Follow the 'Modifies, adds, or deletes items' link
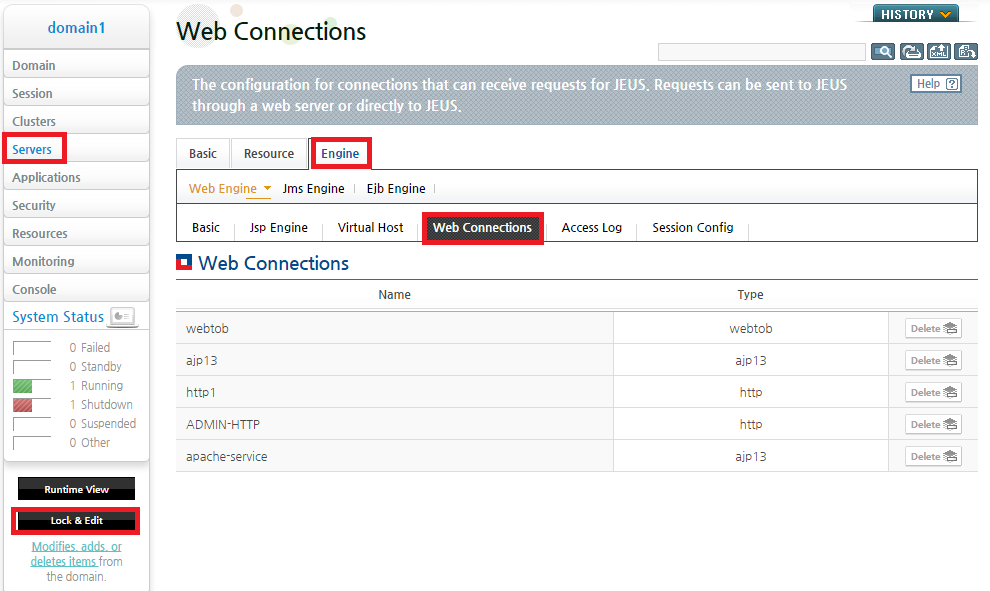This screenshot has width=990, height=591. 76,554
